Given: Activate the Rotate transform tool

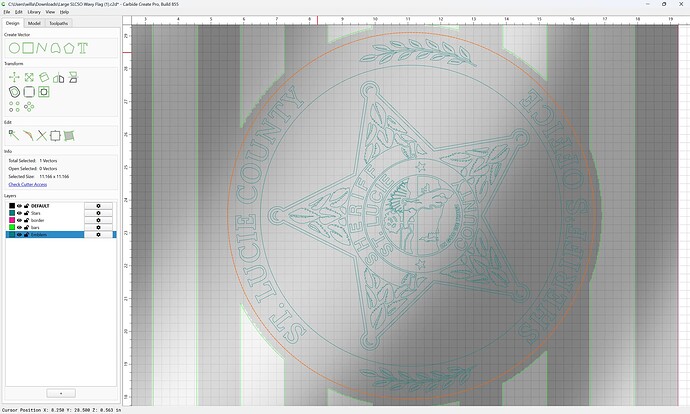Looking at the screenshot, I should click(44, 77).
